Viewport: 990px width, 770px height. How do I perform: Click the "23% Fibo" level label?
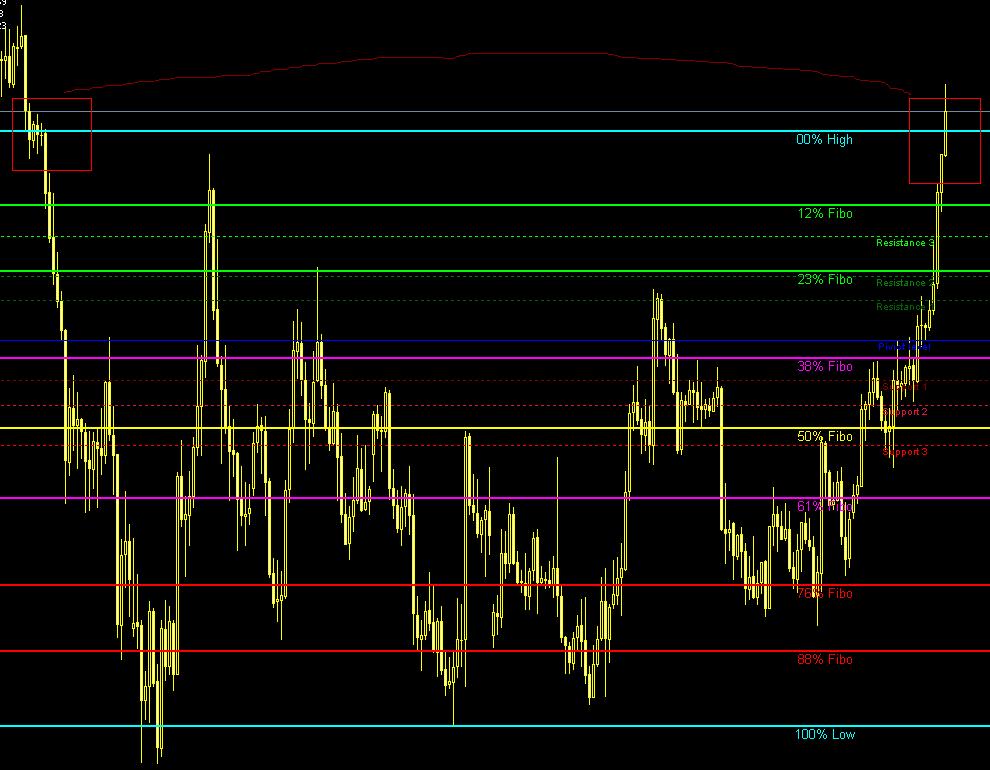[824, 280]
